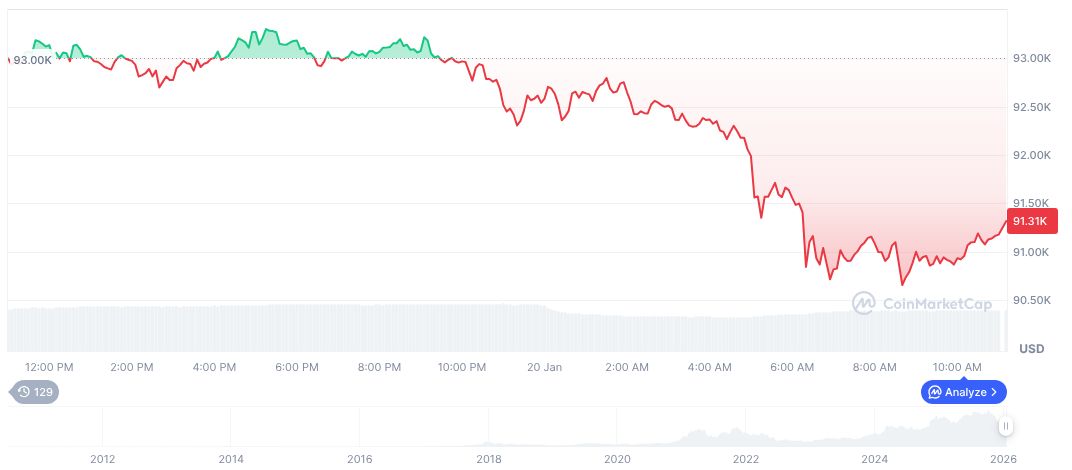Click the 2018 year on the overview timeline
The height and width of the screenshot is (470, 1072).
point(489,459)
